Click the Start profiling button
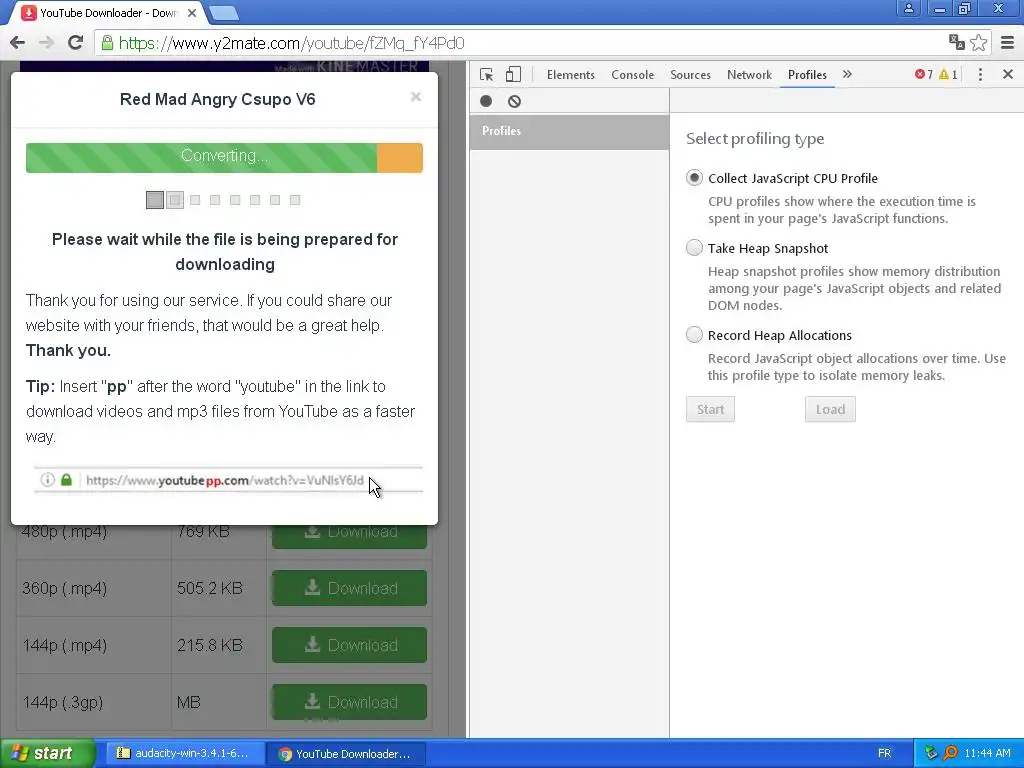Screen dimensions: 1024x768 (711, 409)
